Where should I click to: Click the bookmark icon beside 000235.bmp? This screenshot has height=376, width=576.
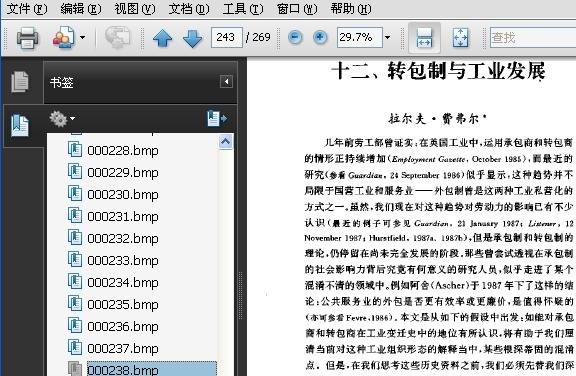[x=75, y=304]
